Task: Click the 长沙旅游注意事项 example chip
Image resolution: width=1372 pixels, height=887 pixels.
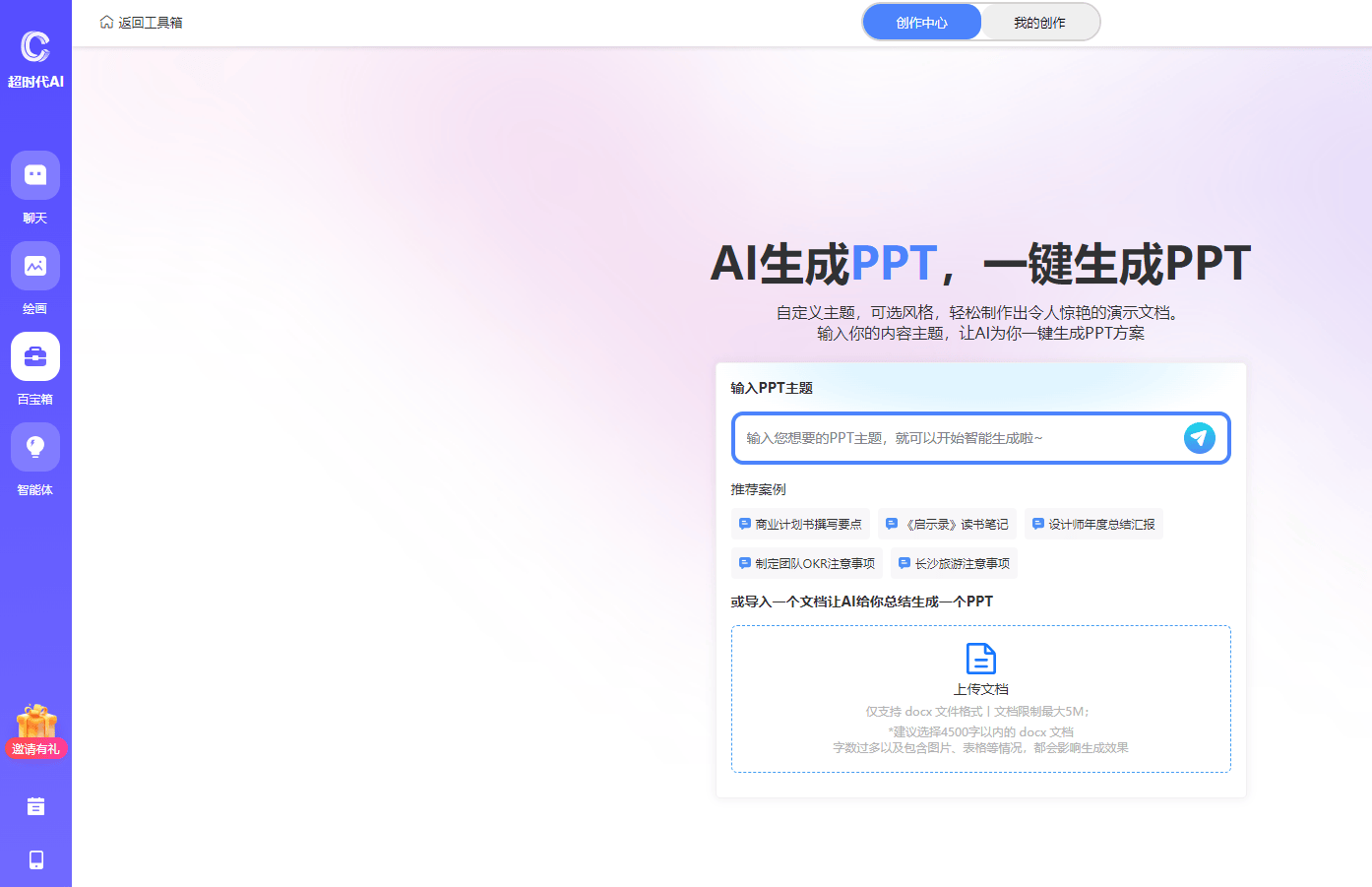Action: 953,562
